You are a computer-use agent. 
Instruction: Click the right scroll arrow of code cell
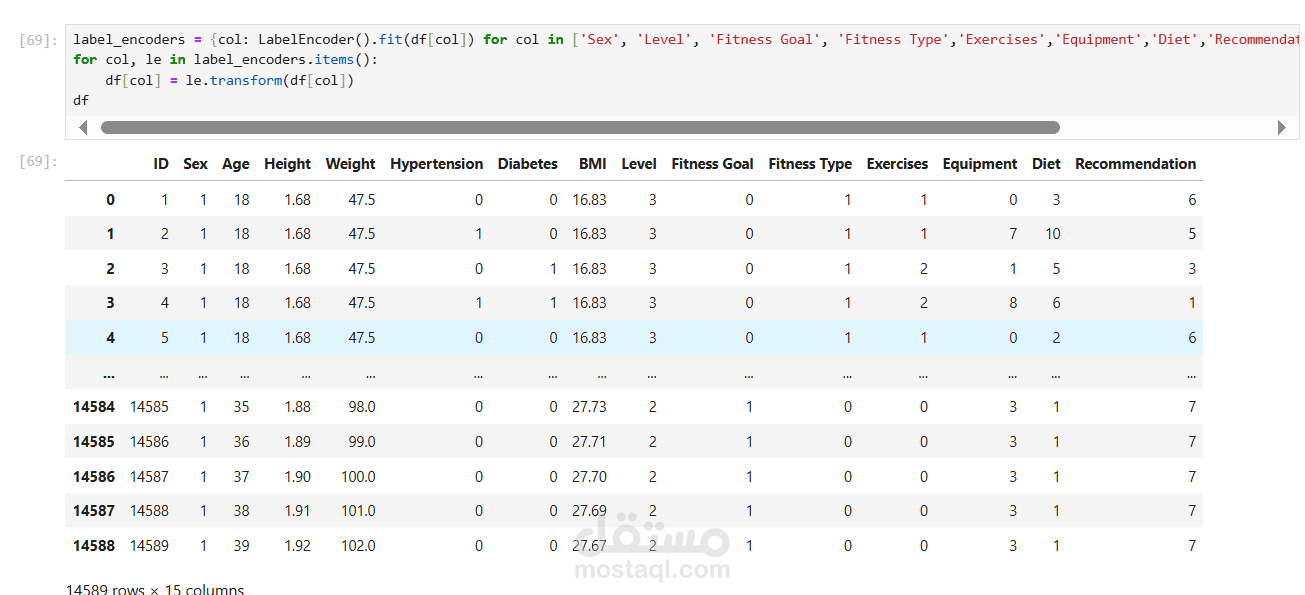tap(1282, 128)
